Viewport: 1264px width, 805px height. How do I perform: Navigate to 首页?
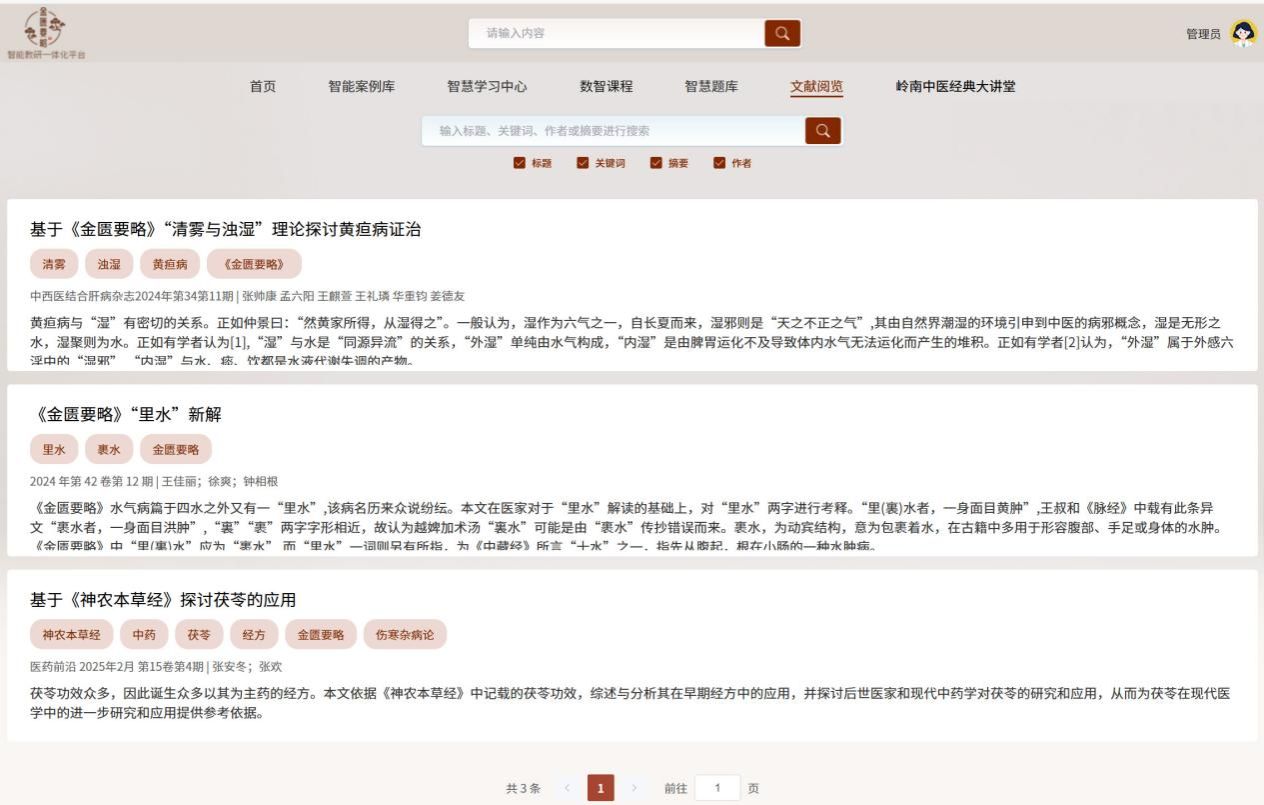[x=263, y=87]
